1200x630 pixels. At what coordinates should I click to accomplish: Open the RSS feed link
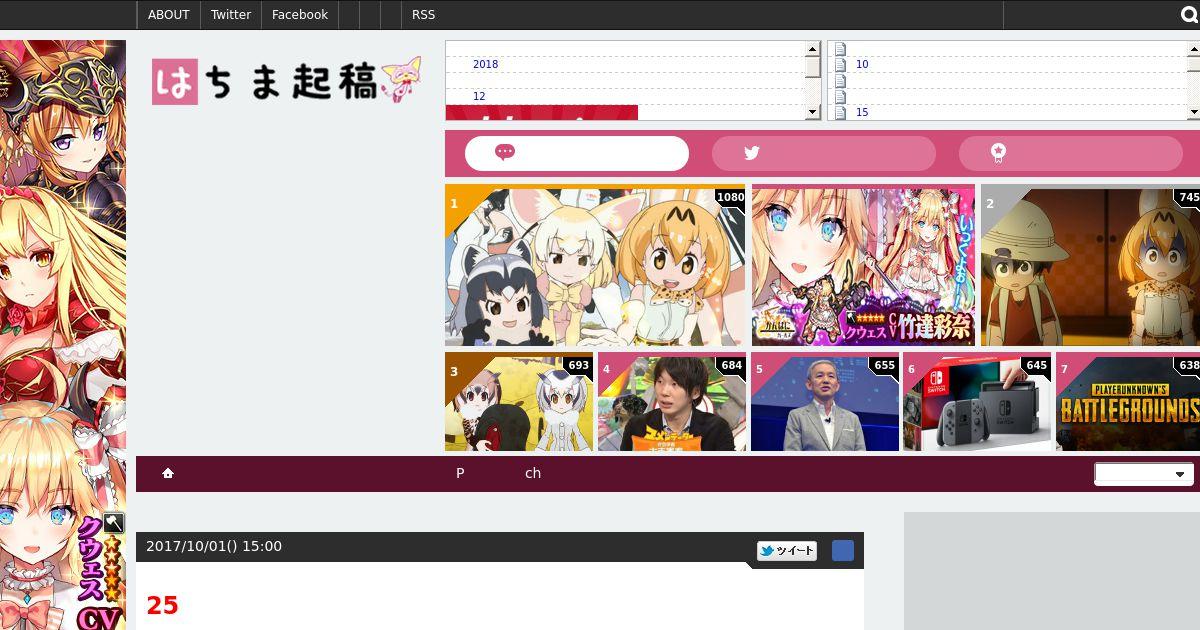pyautogui.click(x=423, y=15)
